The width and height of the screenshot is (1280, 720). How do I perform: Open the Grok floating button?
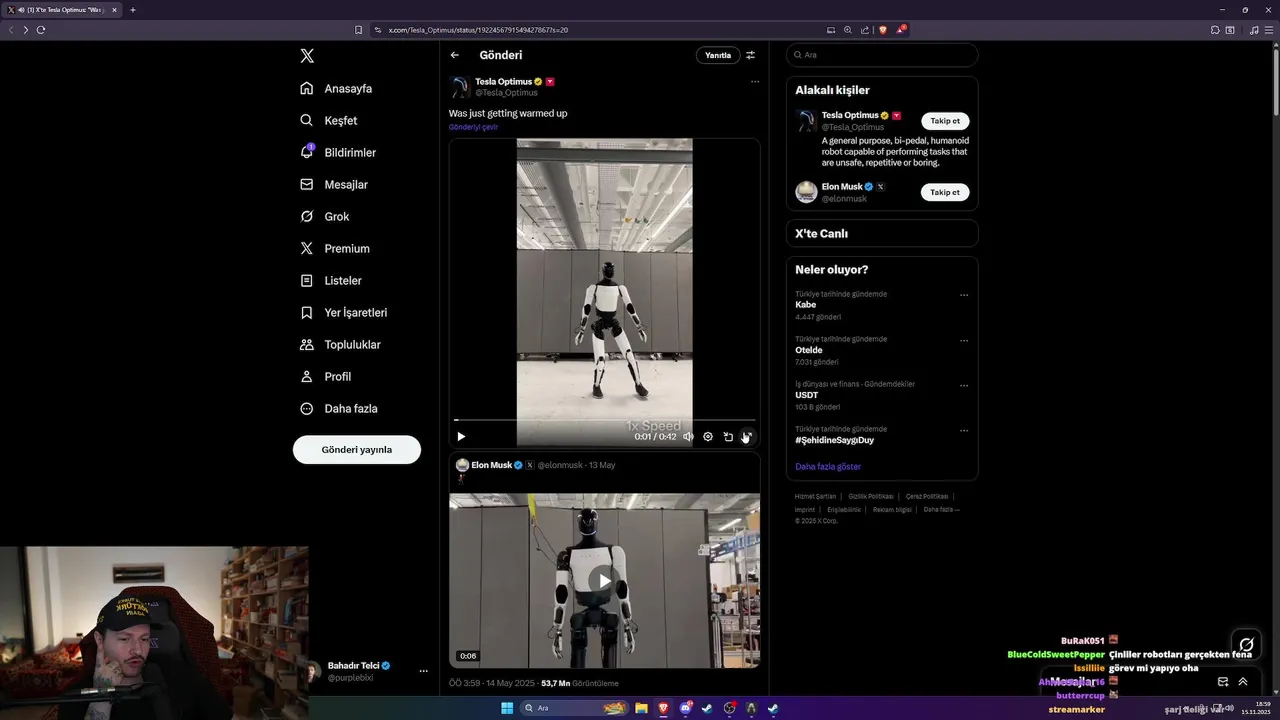1246,645
